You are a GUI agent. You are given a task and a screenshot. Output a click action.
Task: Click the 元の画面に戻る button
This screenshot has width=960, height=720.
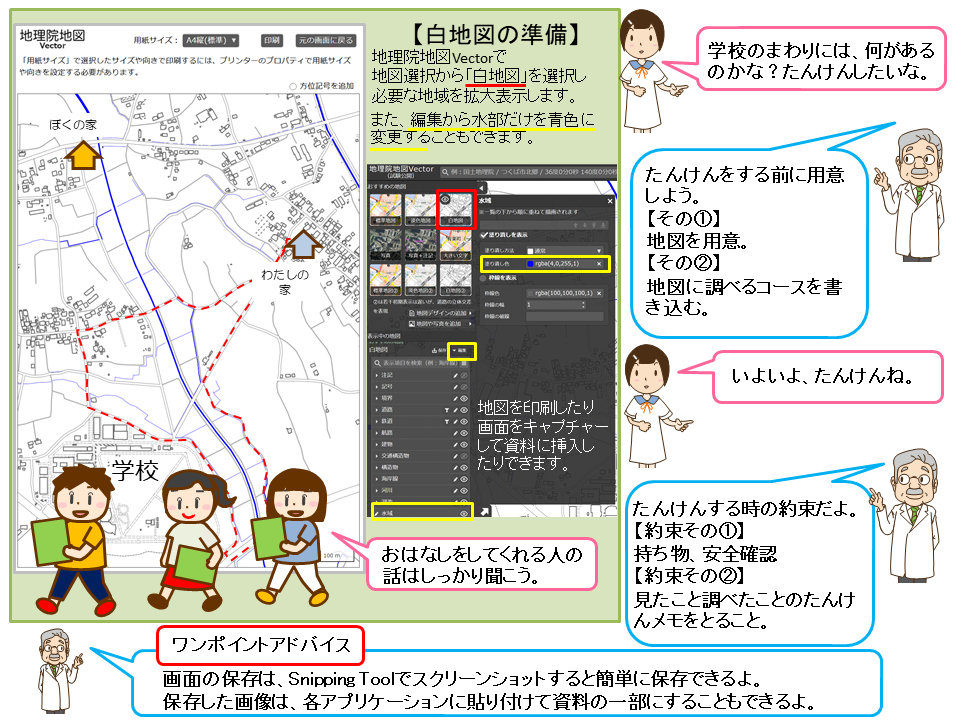[326, 40]
